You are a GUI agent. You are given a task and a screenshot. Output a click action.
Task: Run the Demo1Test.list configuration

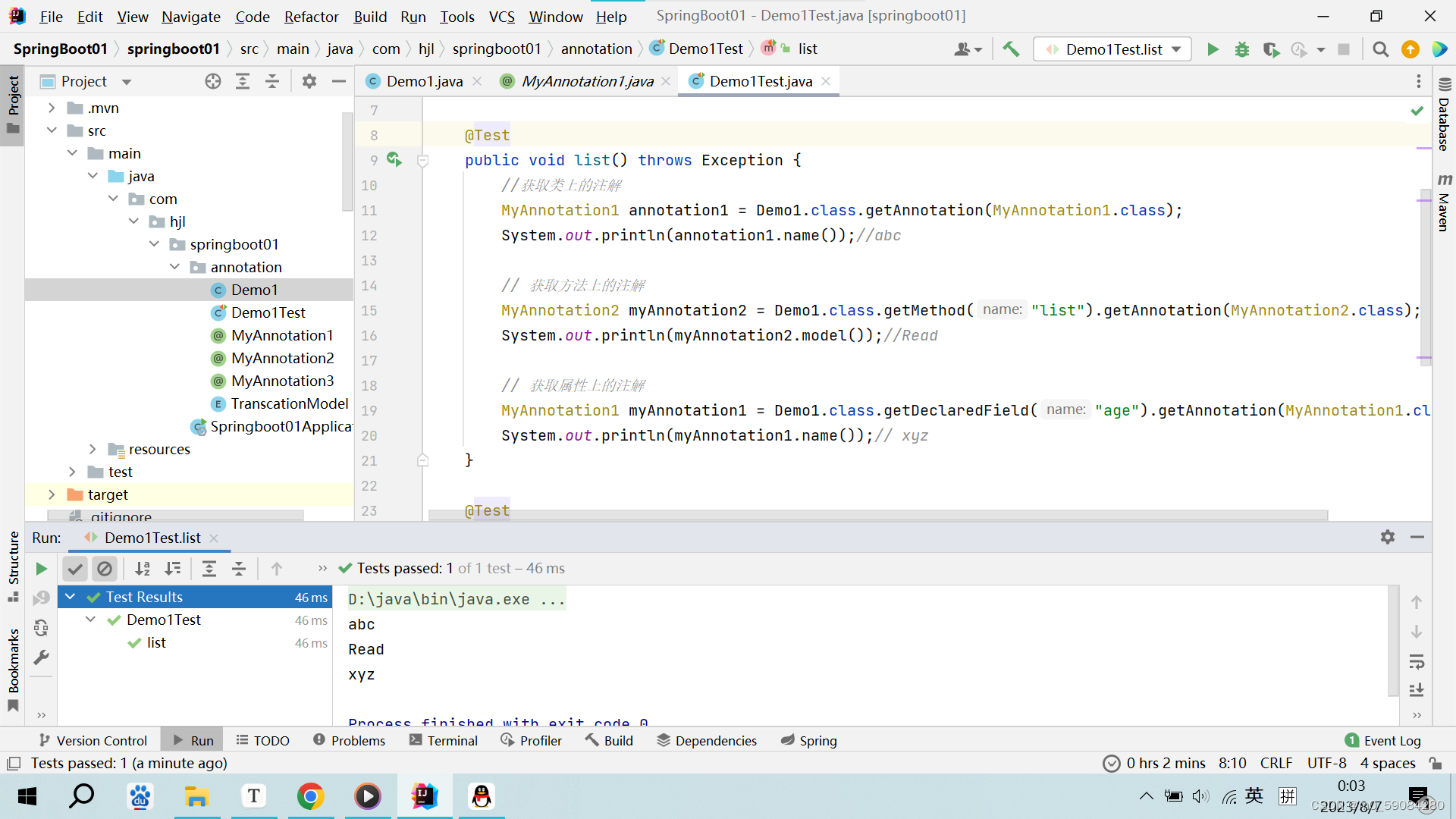1212,49
